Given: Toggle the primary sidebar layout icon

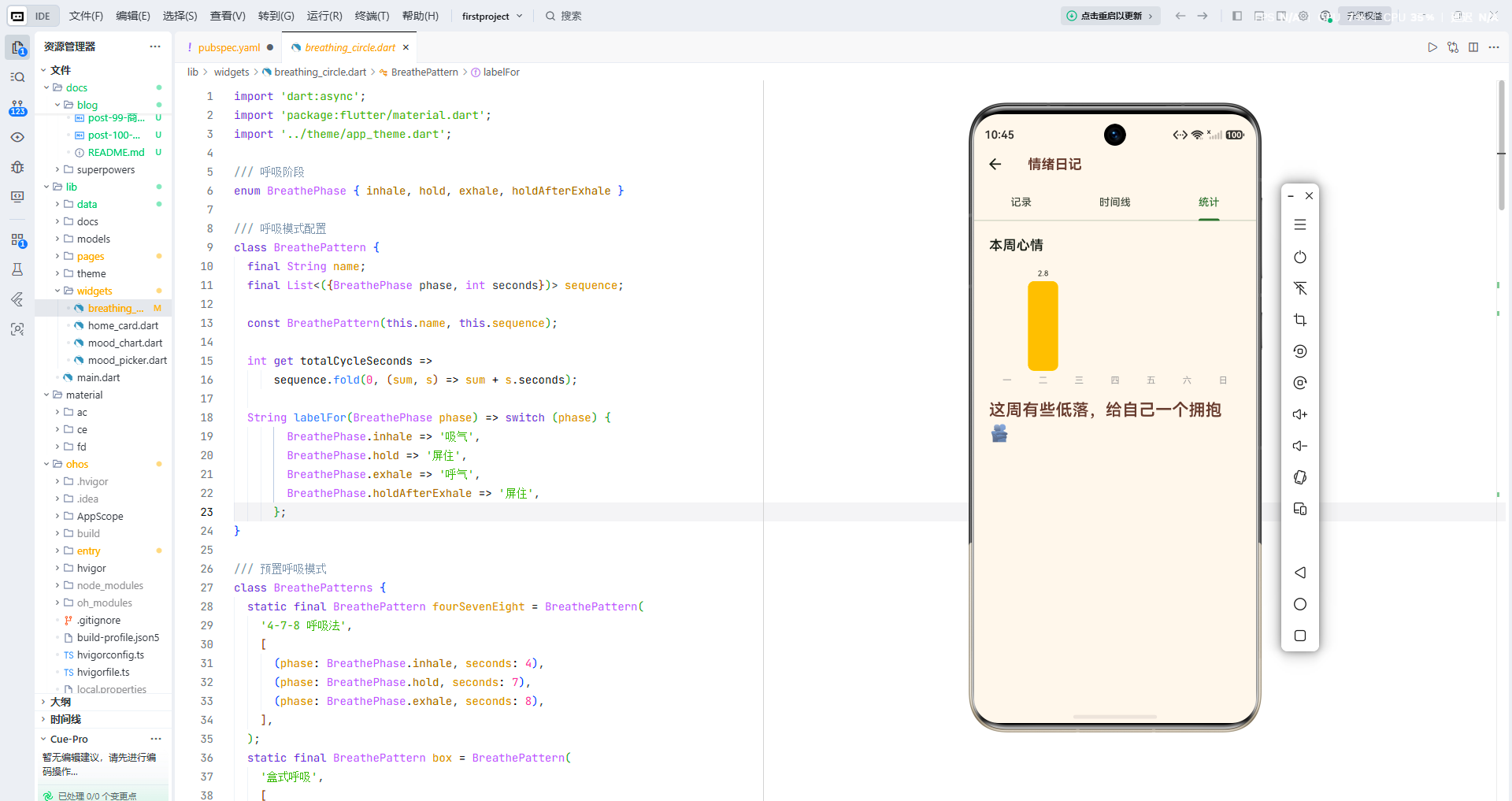Looking at the screenshot, I should point(1237,16).
